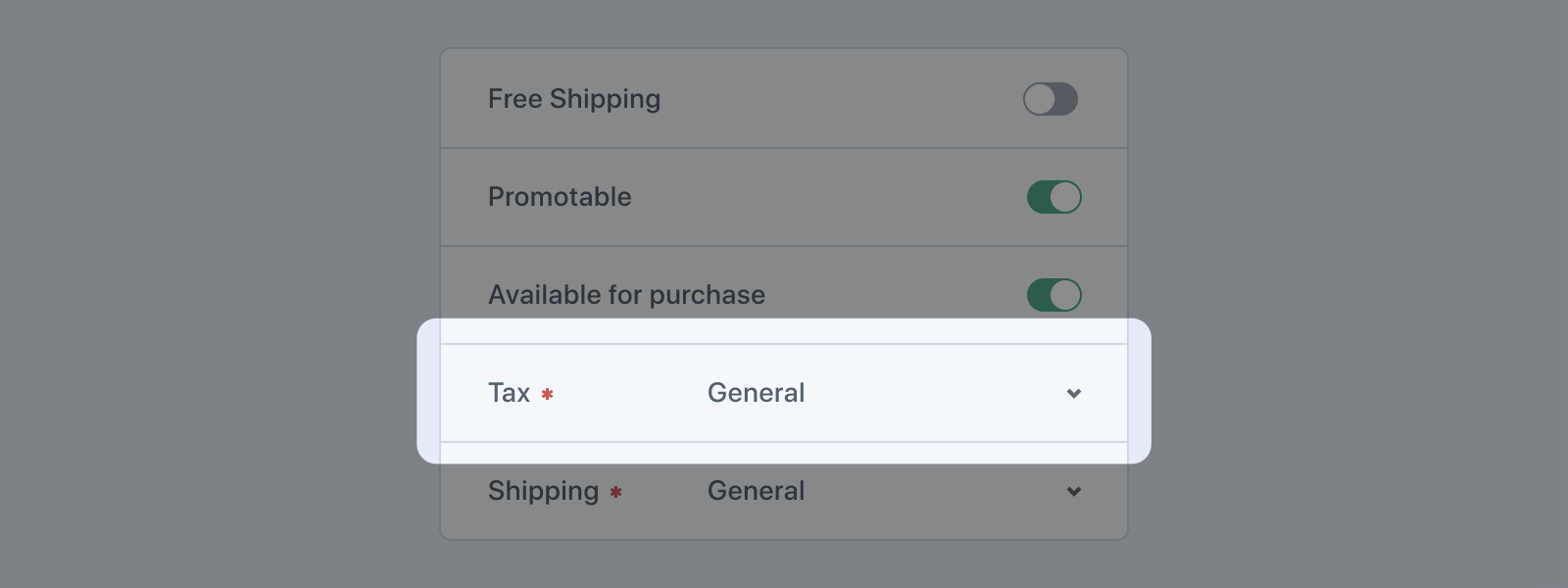
Task: Open the Tax category dropdown
Action: pos(887,393)
